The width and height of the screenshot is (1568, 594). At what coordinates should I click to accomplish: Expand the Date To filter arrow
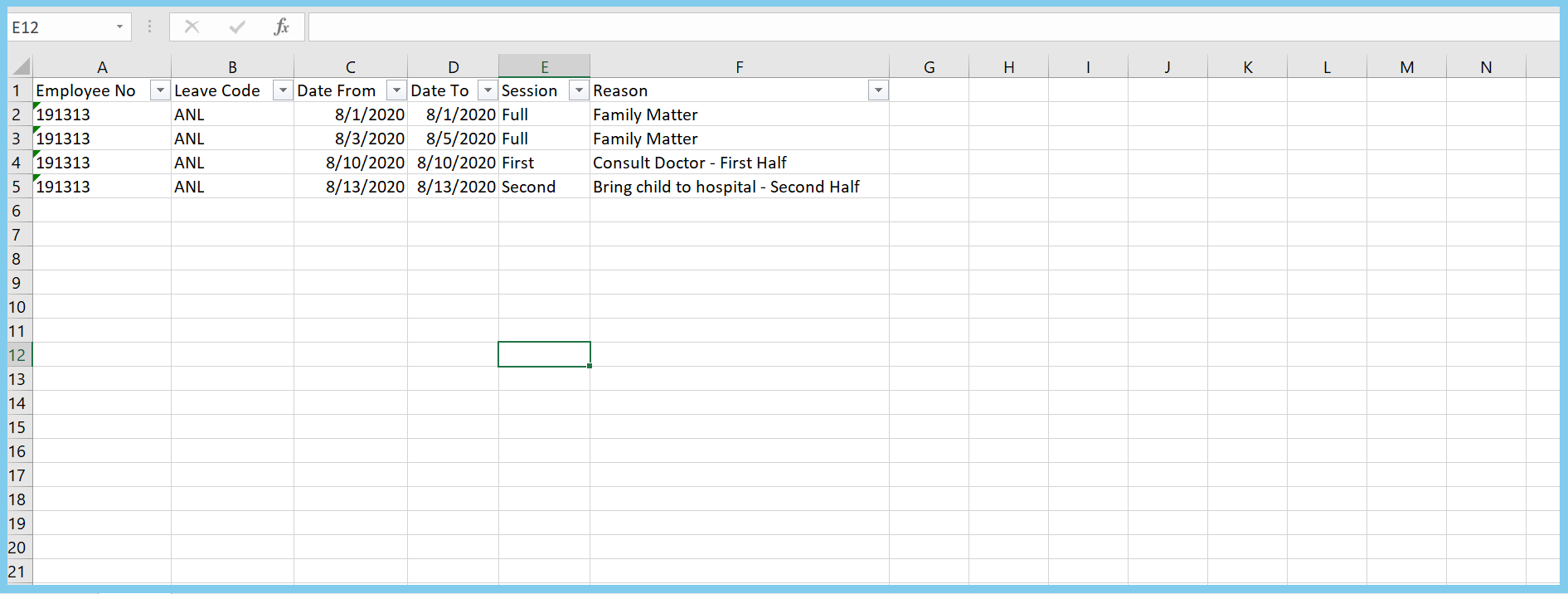click(x=488, y=90)
